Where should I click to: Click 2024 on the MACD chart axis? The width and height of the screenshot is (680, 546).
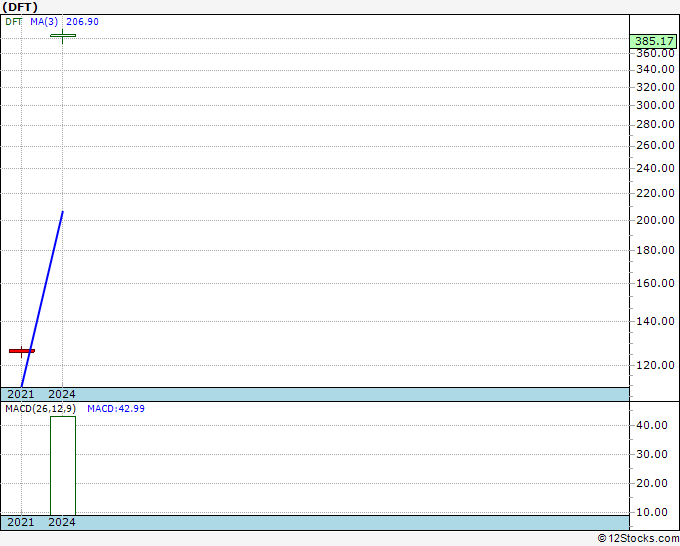[x=62, y=522]
